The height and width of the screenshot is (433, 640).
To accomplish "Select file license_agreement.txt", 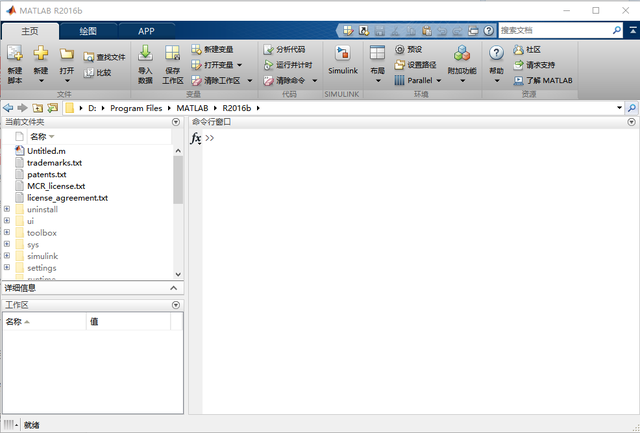I will click(67, 198).
